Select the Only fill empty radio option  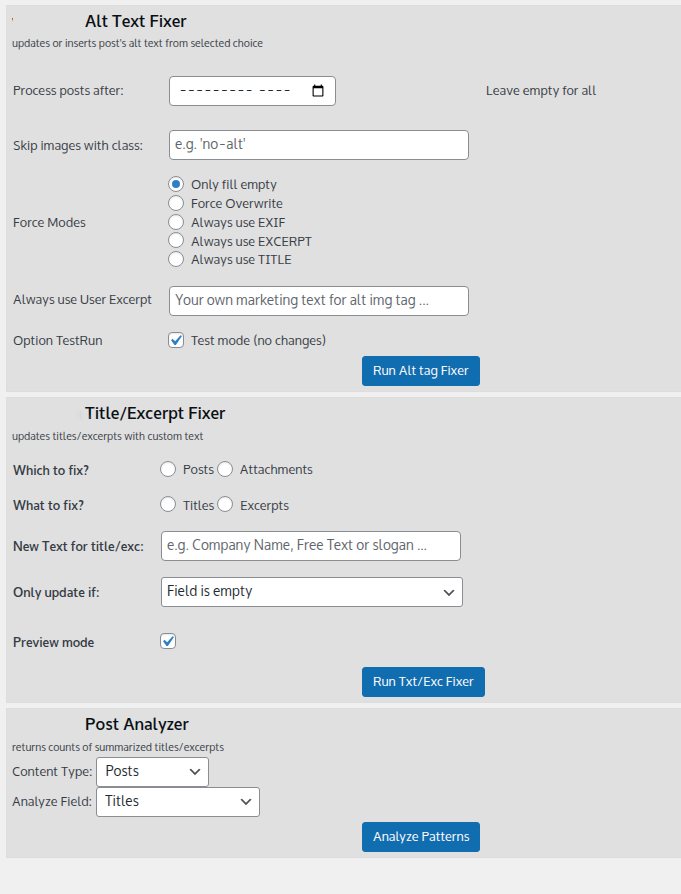click(176, 184)
